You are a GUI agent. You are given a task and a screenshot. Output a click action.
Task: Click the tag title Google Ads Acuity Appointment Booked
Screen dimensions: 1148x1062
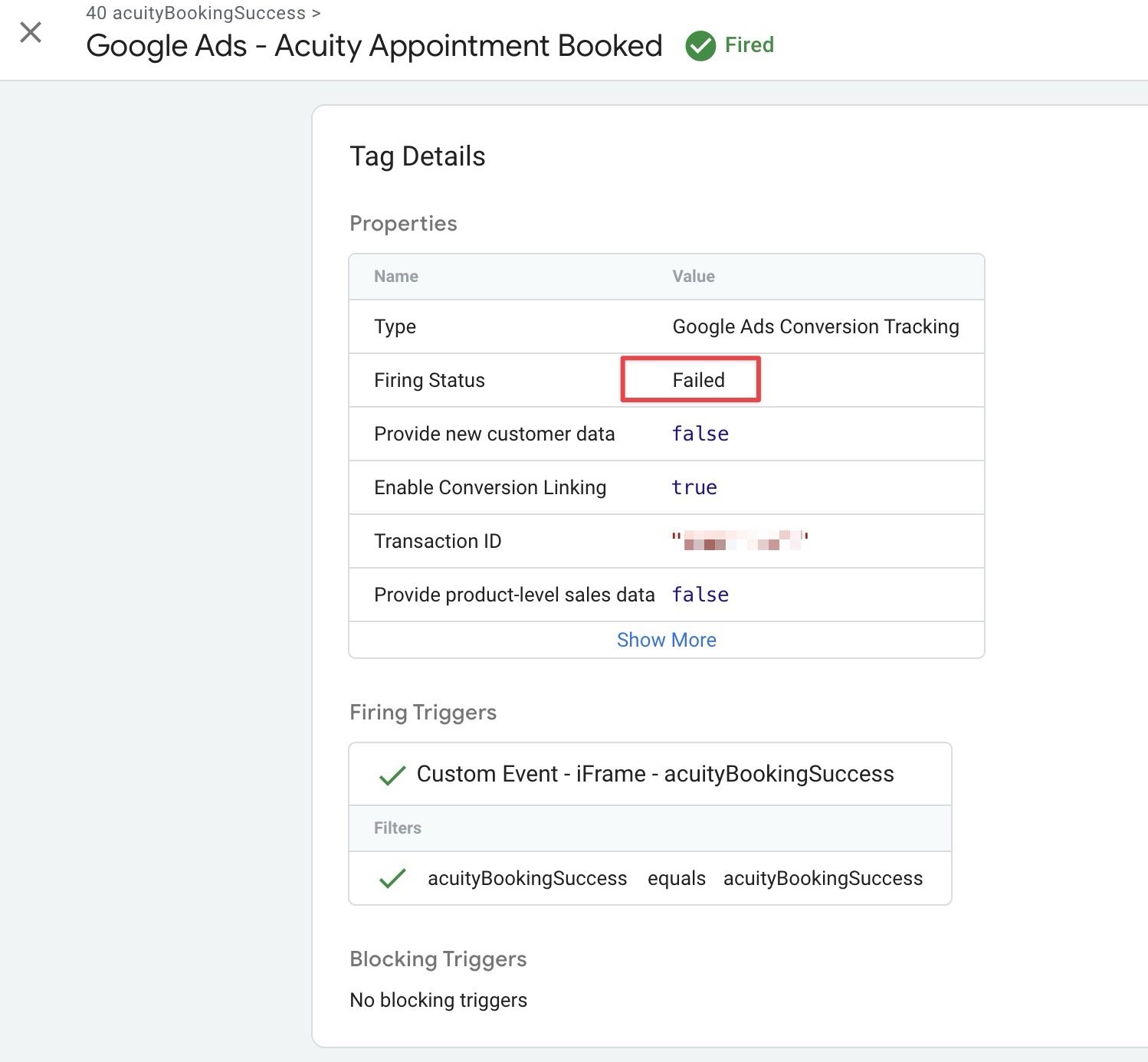pyautogui.click(x=374, y=46)
